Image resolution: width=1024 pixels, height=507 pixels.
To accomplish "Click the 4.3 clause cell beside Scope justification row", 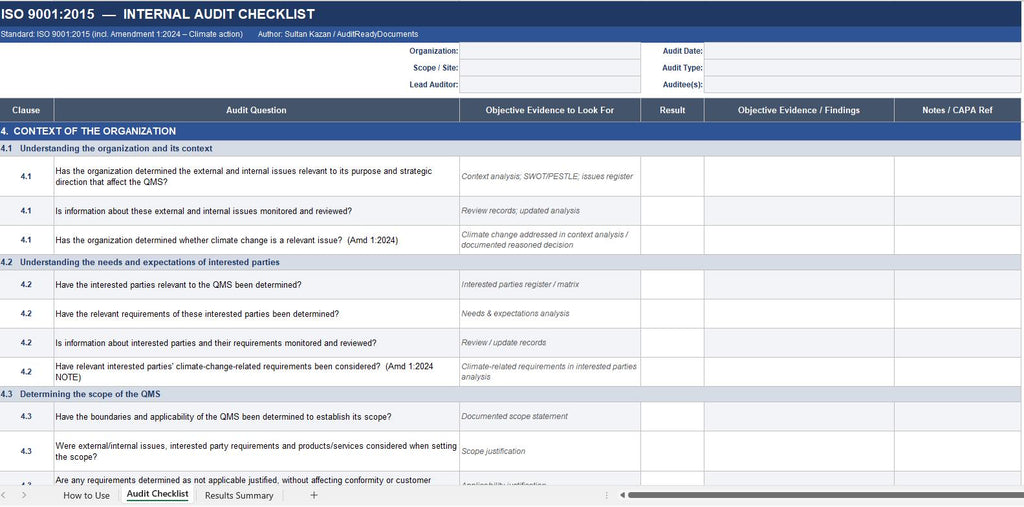I will click(x=26, y=451).
